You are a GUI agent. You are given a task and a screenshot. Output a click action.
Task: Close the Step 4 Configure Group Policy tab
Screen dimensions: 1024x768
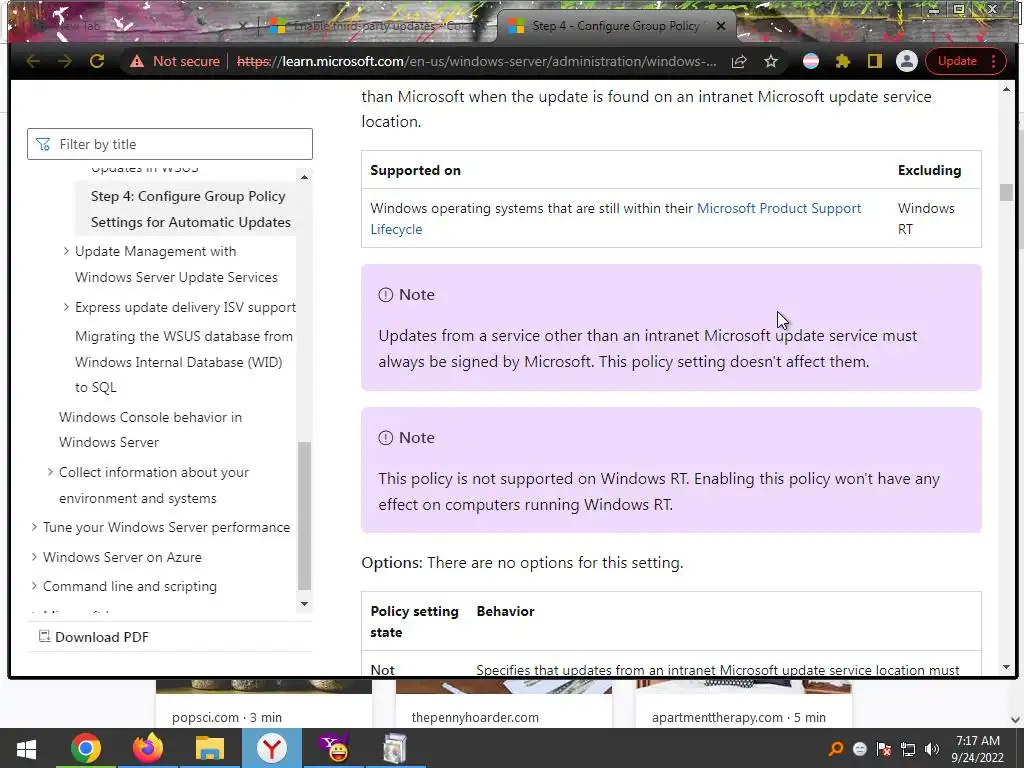pyautogui.click(x=720, y=26)
